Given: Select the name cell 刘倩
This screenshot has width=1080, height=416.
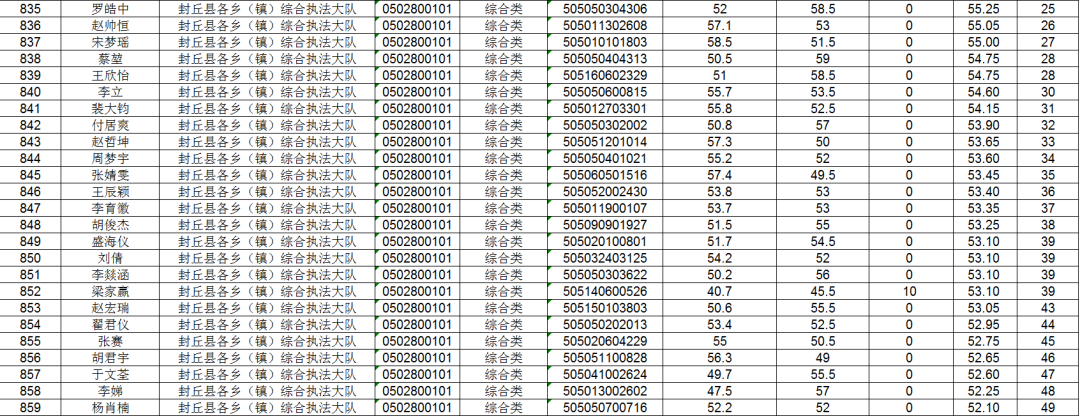Looking at the screenshot, I should (110, 258).
